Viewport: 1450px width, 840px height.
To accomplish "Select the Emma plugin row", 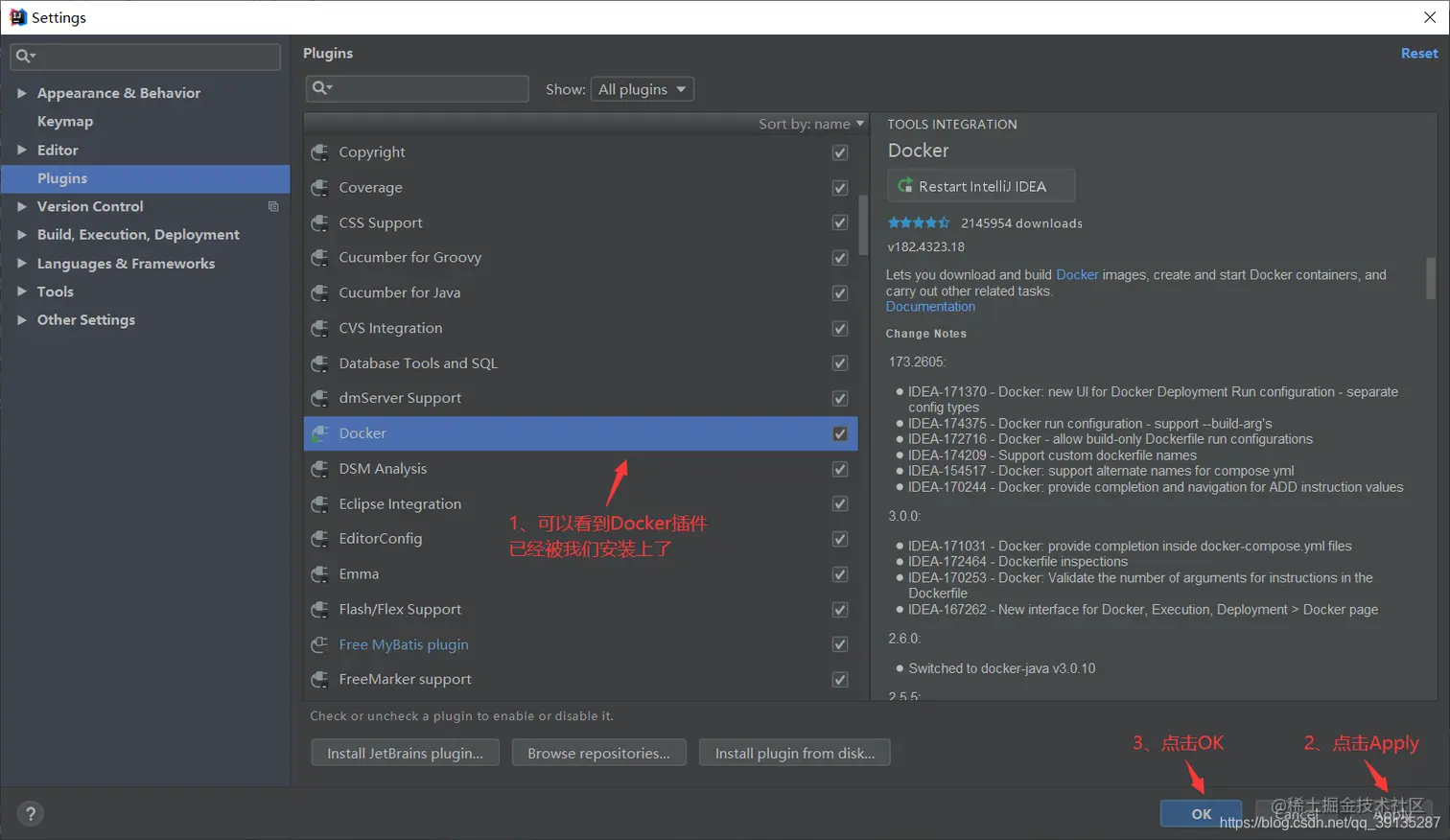I will 580,574.
